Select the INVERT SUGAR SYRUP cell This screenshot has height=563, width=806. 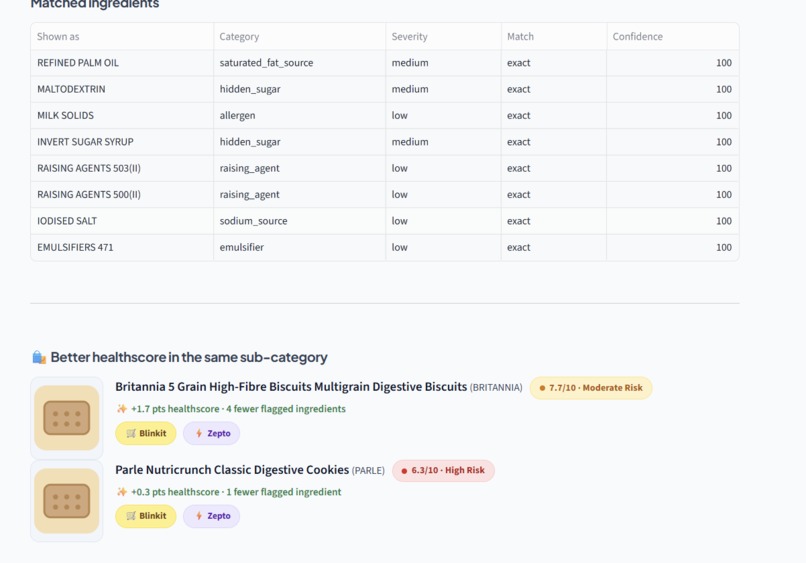pos(122,142)
